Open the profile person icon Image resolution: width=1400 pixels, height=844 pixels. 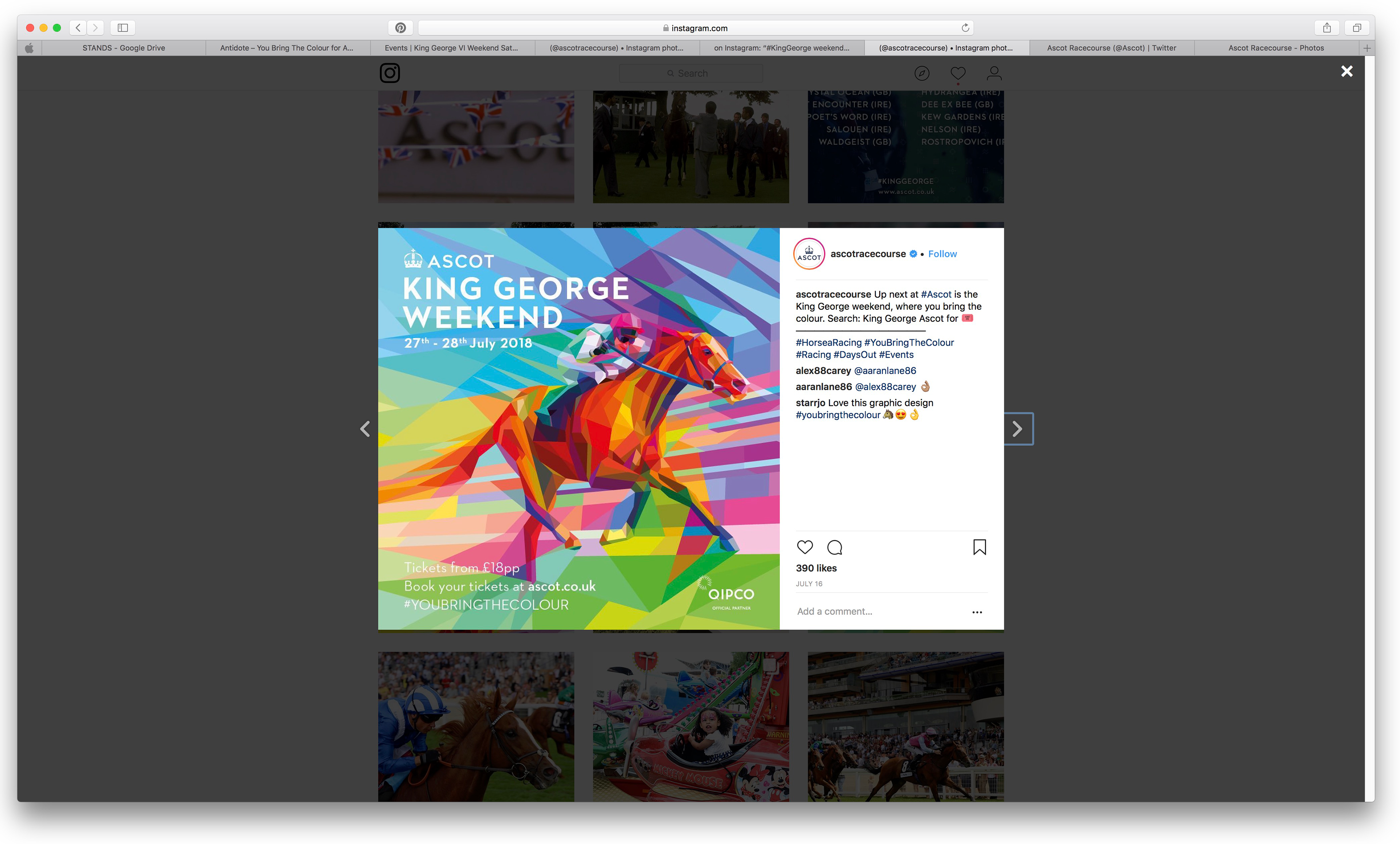pyautogui.click(x=994, y=73)
